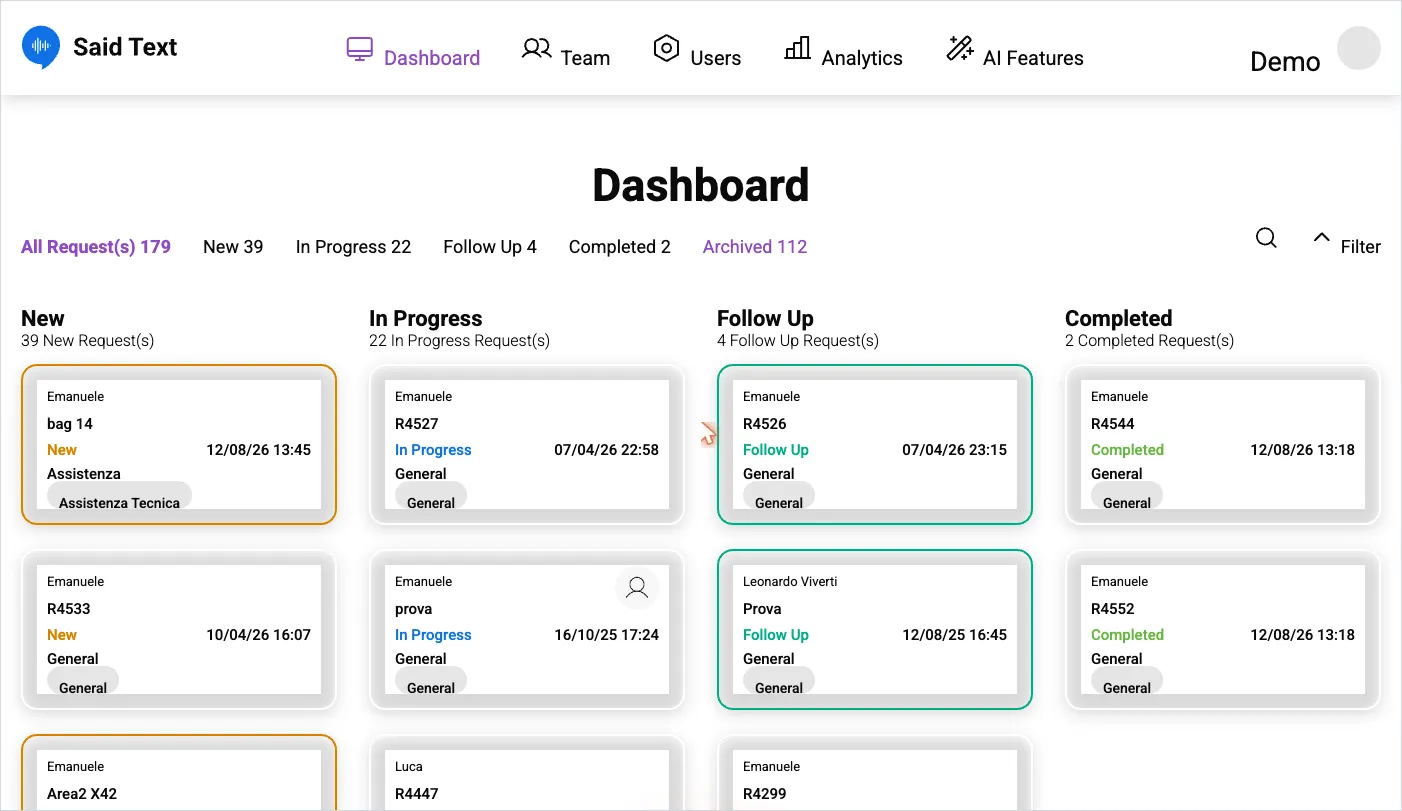The width and height of the screenshot is (1402, 811).
Task: Open the Archived 112 tab
Action: 755,247
